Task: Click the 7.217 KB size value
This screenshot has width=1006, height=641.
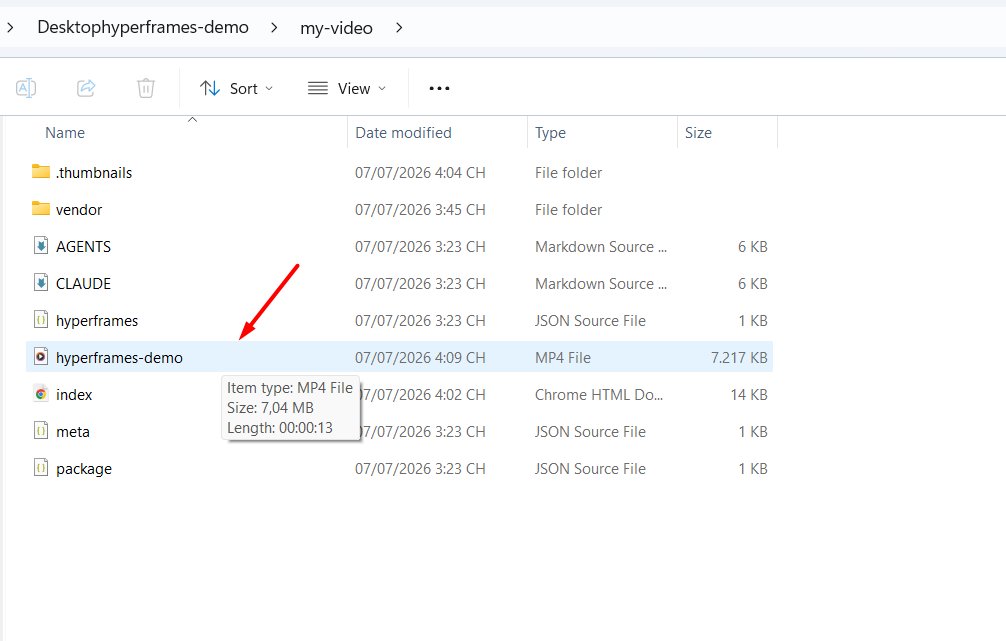Action: click(x=739, y=358)
